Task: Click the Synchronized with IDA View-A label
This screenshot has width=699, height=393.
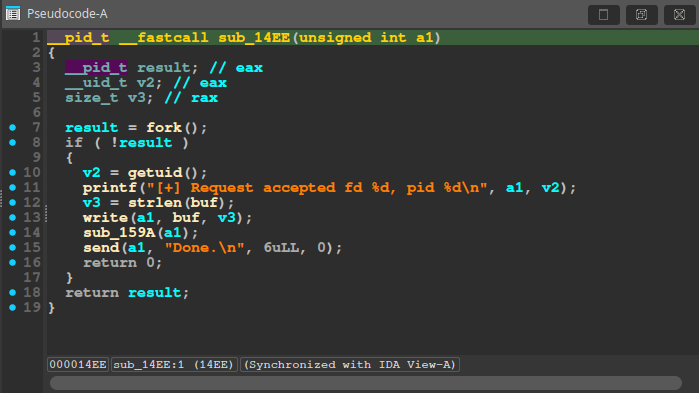Action: pyautogui.click(x=350, y=364)
